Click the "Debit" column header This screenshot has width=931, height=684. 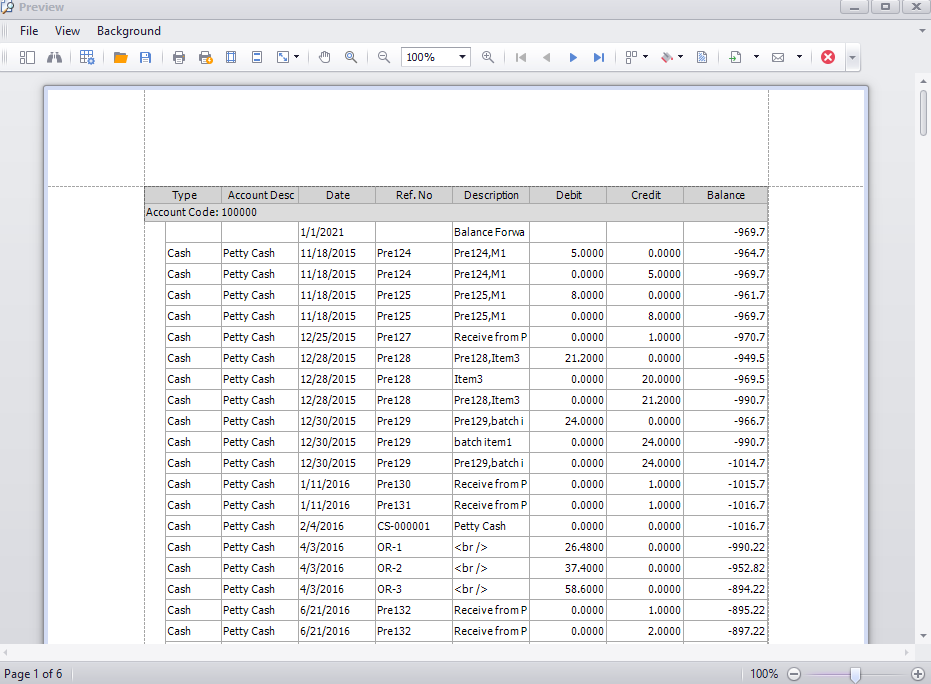[568, 195]
